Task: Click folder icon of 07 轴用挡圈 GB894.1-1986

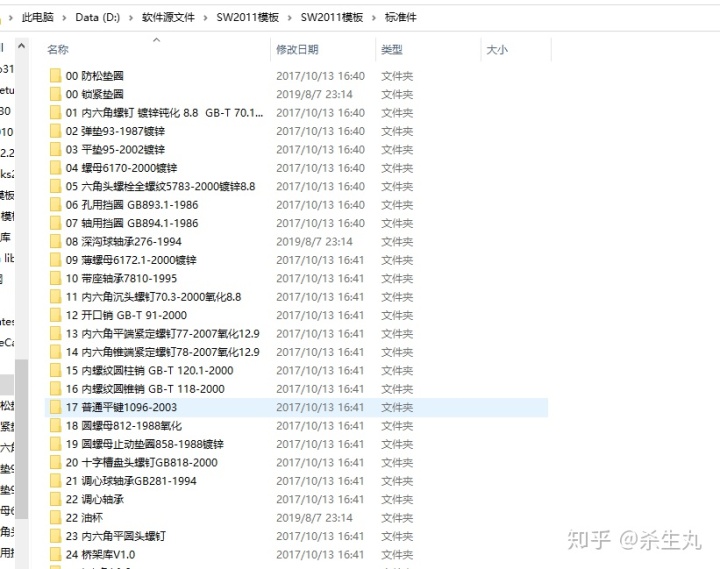Action: (55, 223)
